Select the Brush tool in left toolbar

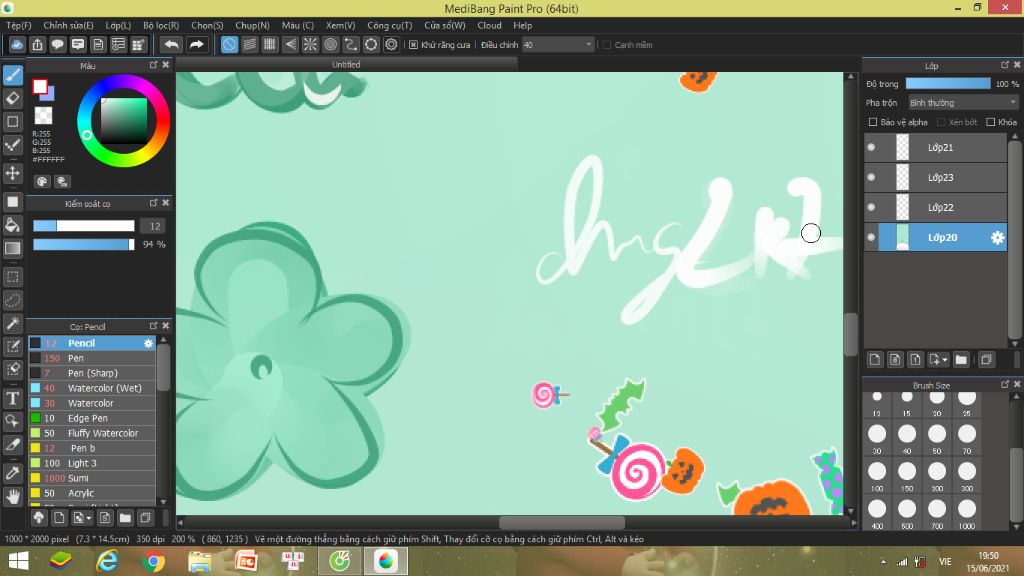pos(13,75)
